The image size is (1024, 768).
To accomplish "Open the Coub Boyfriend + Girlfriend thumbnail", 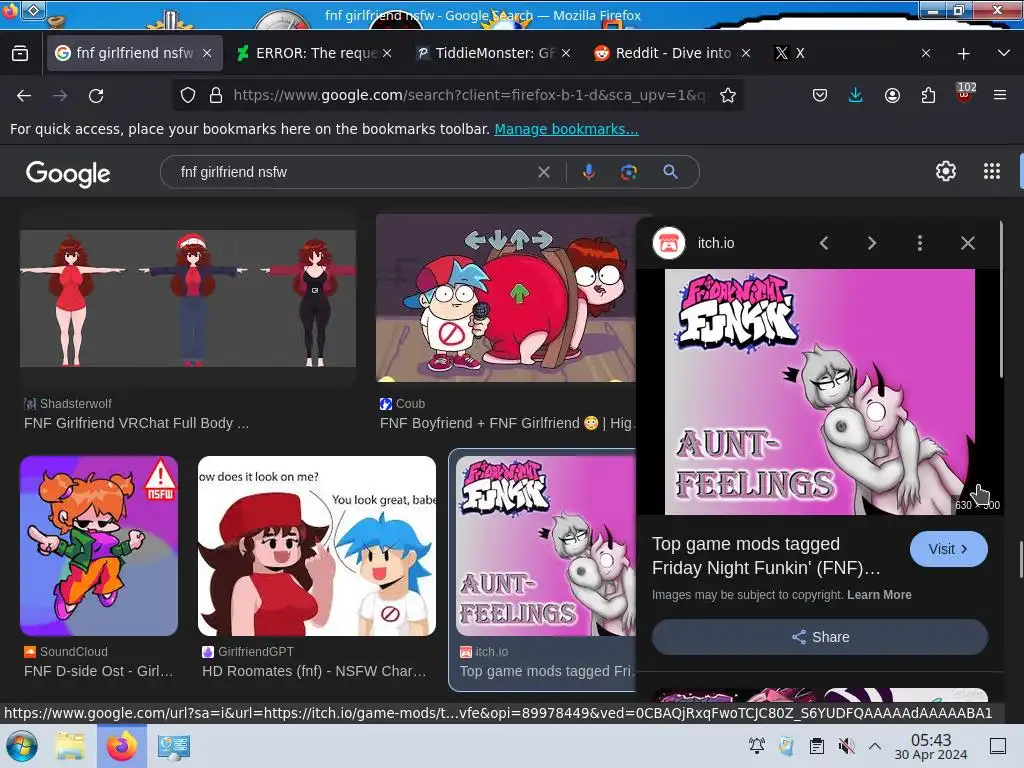I will point(506,298).
